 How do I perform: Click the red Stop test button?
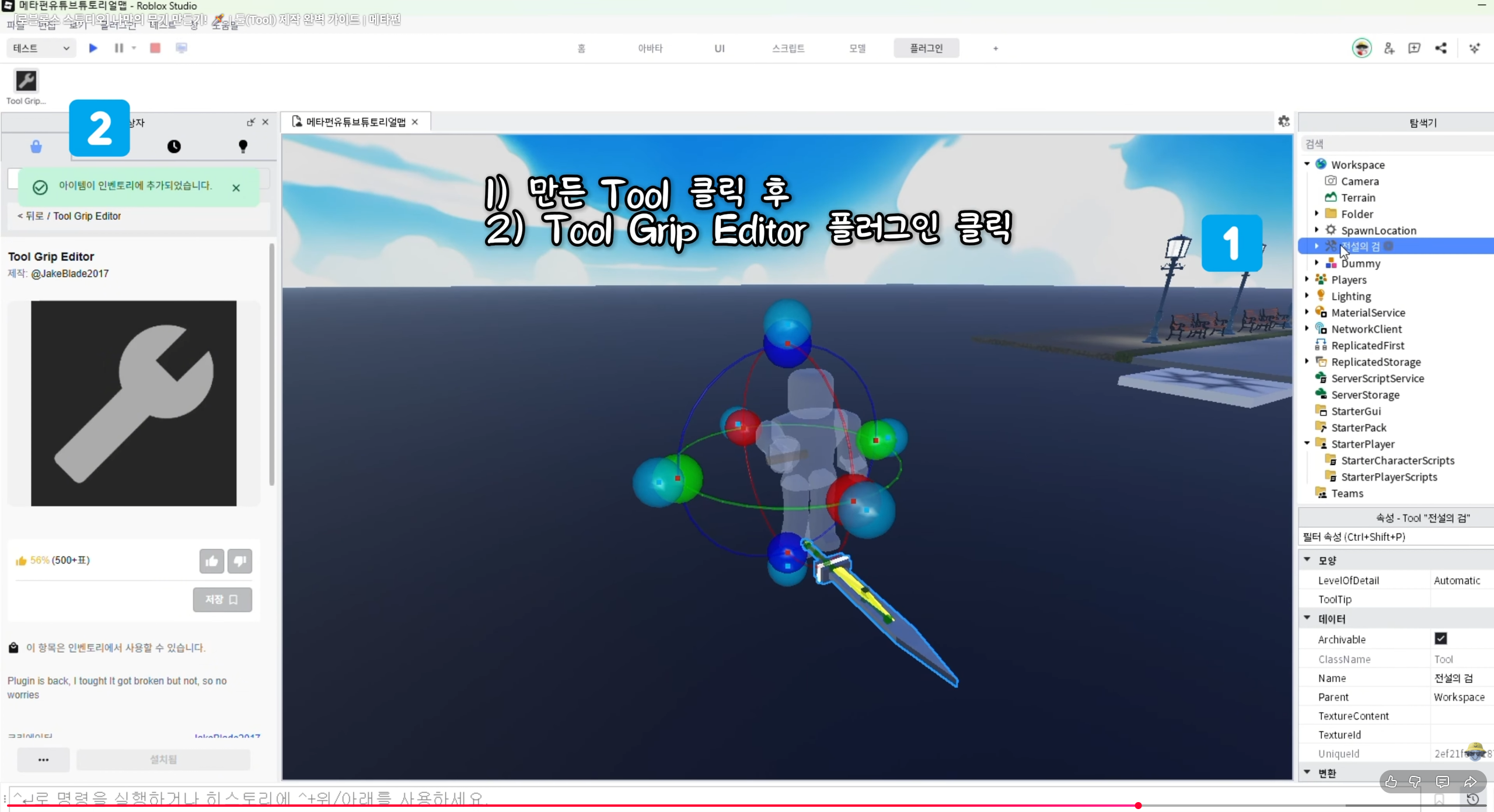click(x=155, y=48)
